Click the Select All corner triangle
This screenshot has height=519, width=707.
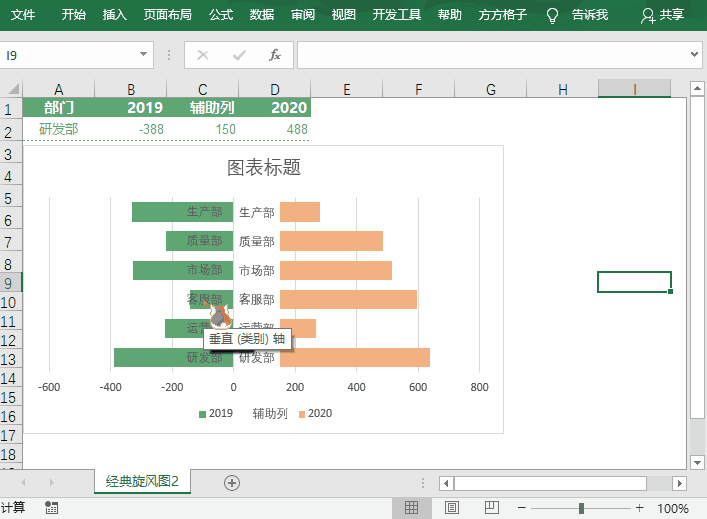(12, 88)
